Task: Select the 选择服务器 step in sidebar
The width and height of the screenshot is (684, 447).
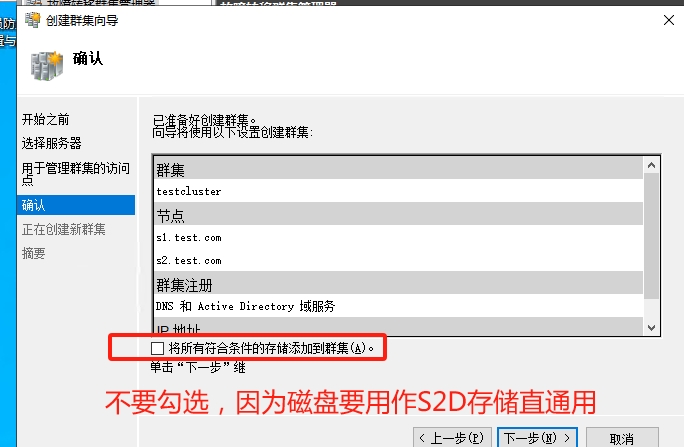Action: tap(51, 143)
